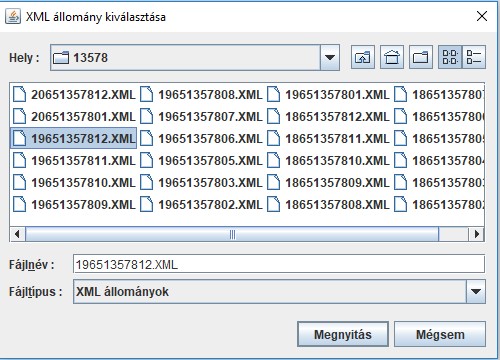500x360 pixels.
Task: Select file 18651357808.XML
Action: (328, 205)
